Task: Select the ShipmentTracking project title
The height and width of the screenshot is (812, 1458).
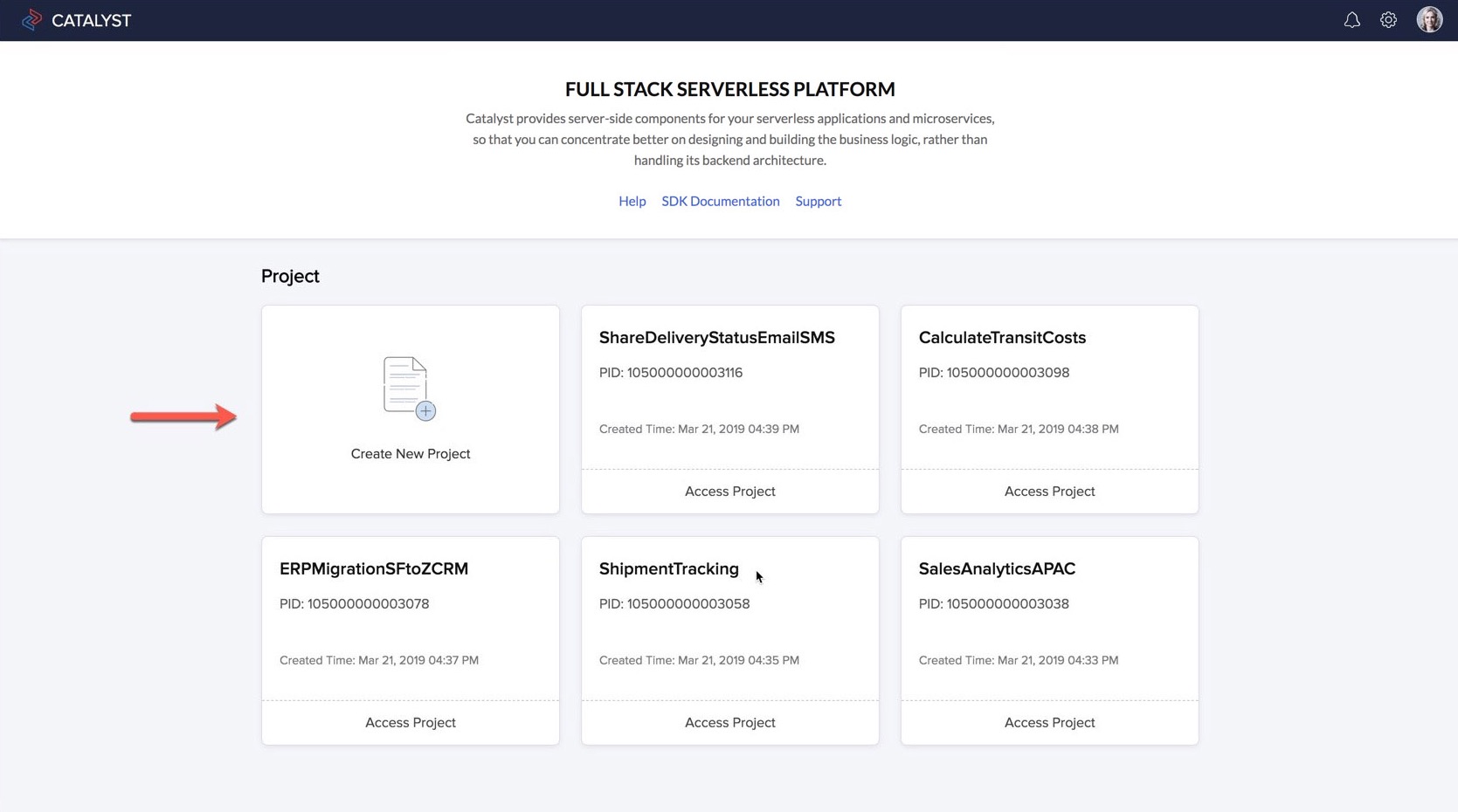Action: [668, 568]
